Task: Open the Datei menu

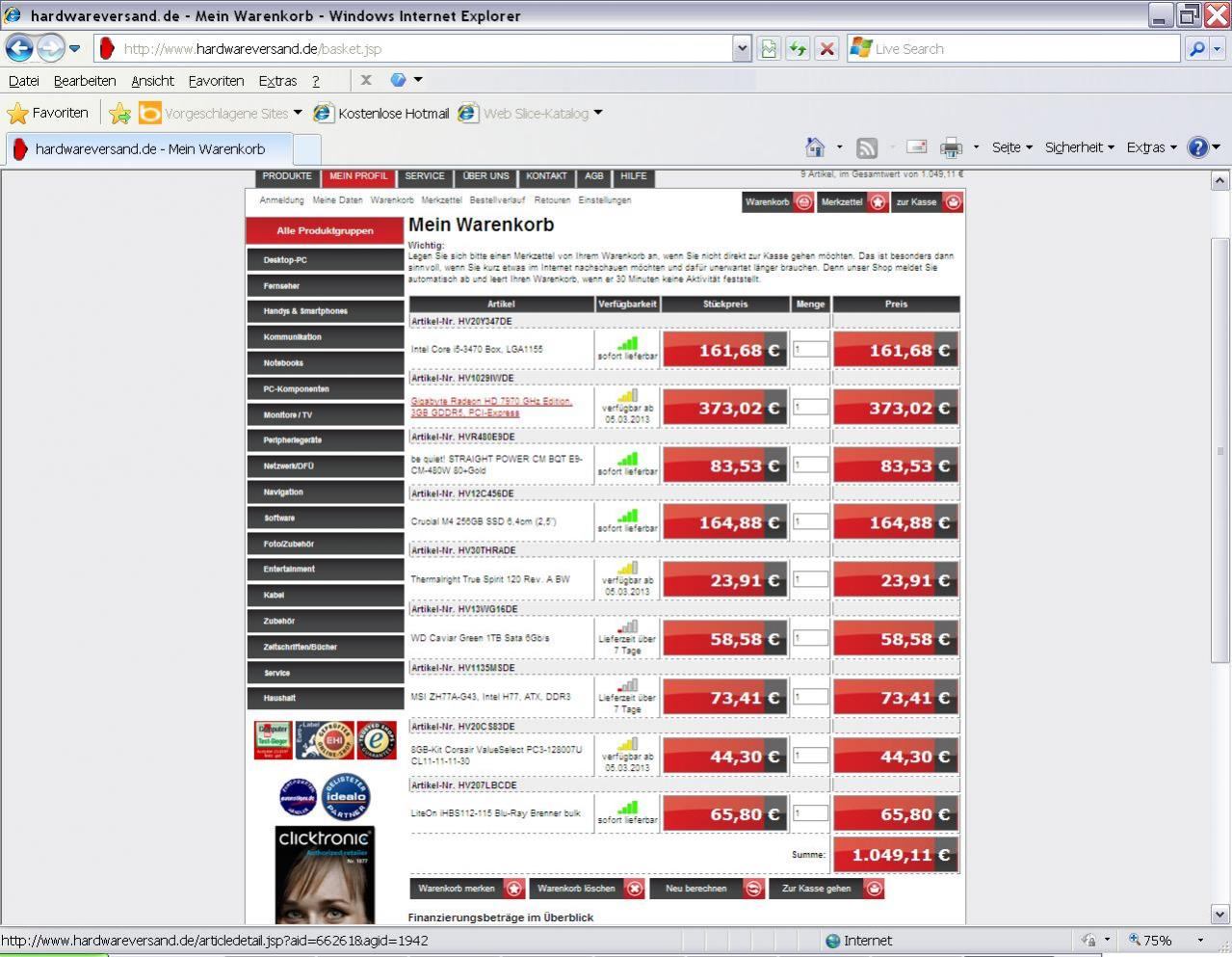Action: 24,81
